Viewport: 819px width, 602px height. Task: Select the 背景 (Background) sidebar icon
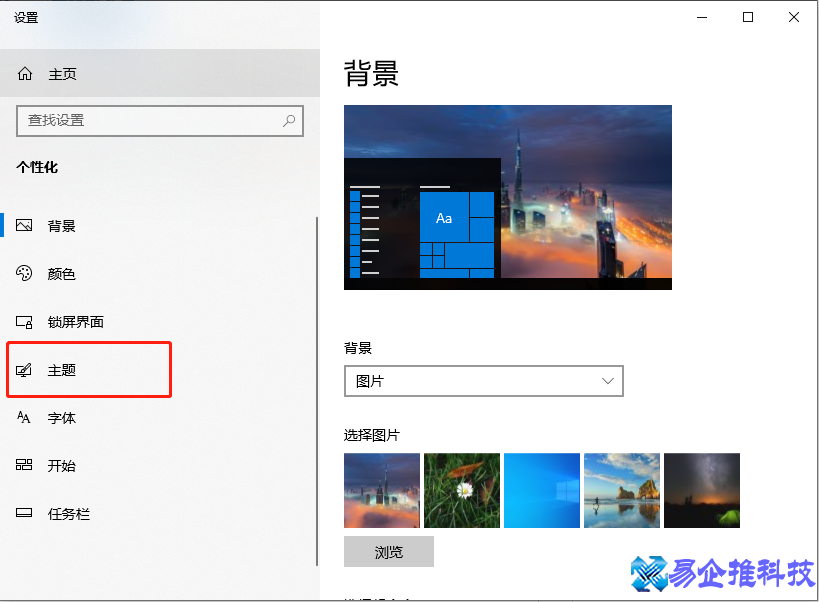click(x=24, y=225)
